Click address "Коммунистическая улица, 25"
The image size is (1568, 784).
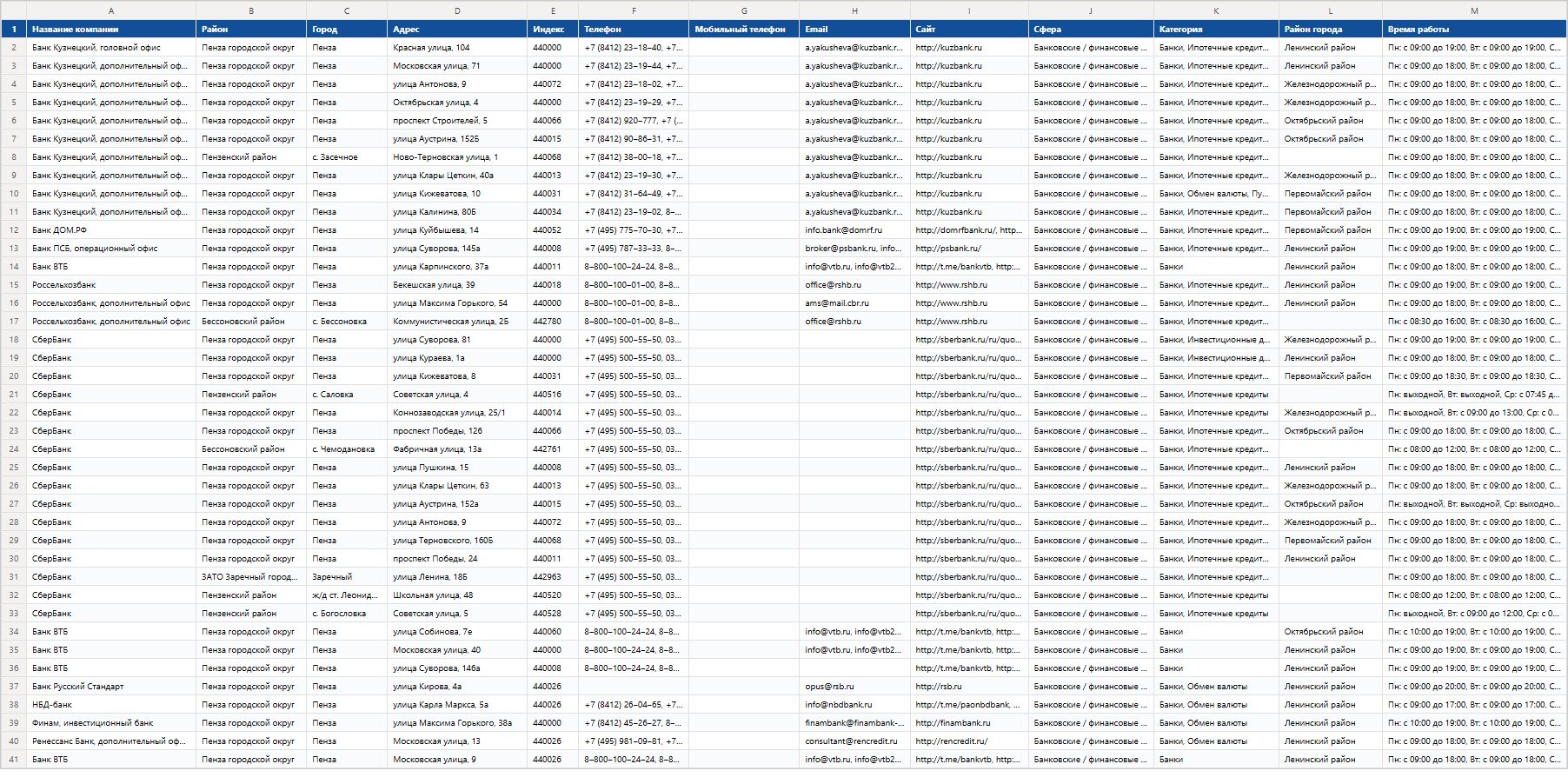[457, 322]
